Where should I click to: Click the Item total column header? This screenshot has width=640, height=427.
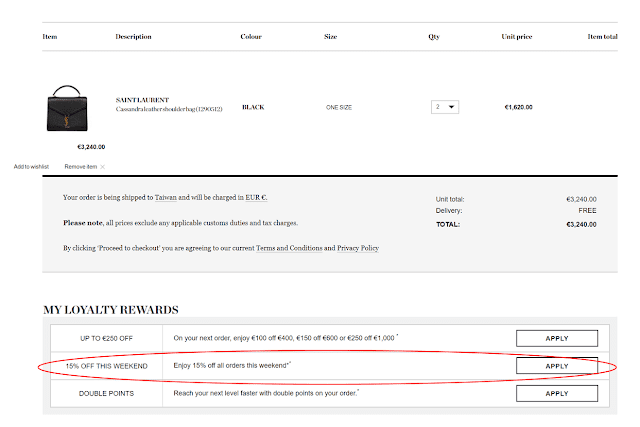(602, 37)
